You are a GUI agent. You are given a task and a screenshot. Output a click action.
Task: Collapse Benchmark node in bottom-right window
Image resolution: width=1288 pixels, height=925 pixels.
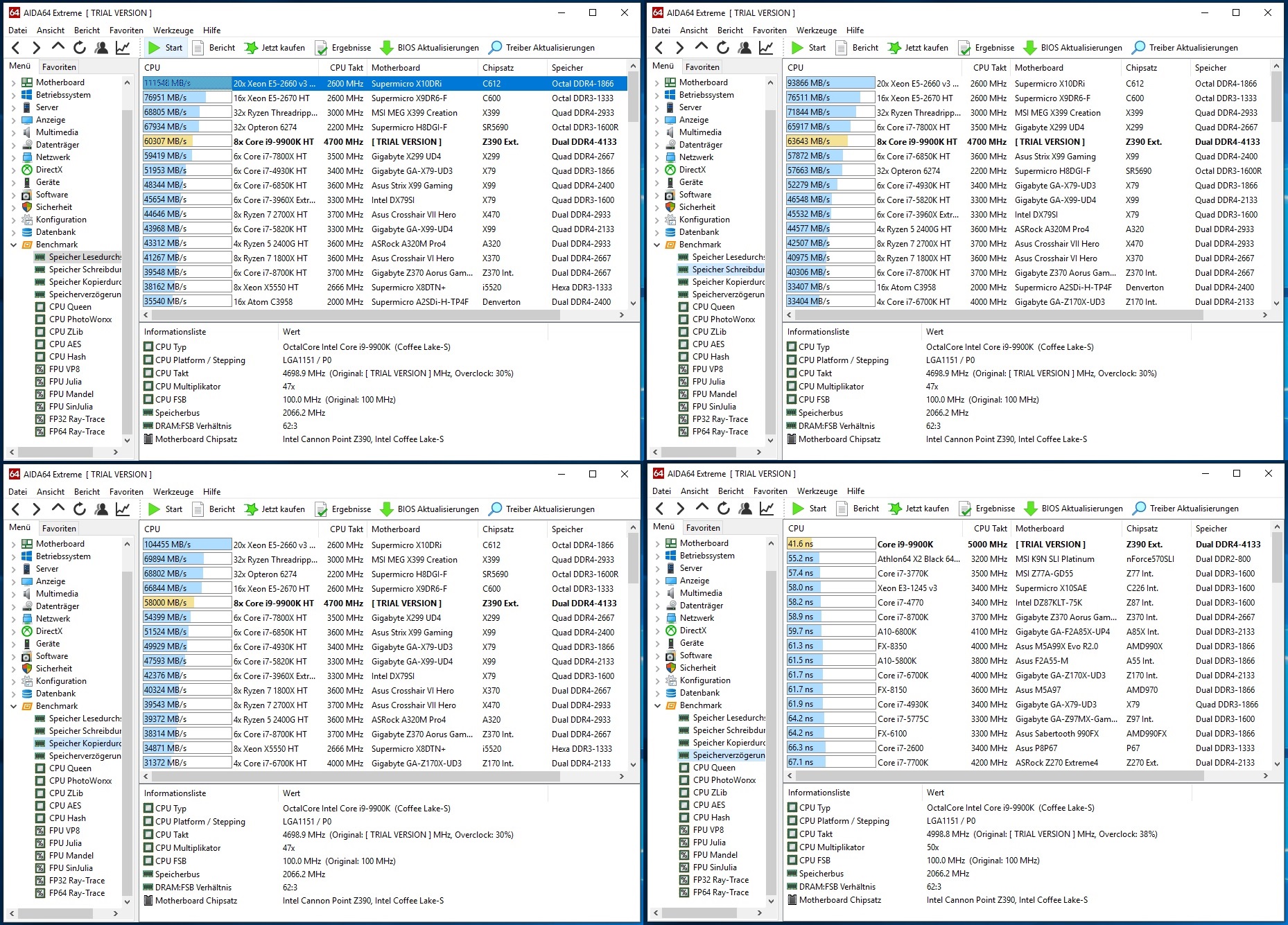657,705
